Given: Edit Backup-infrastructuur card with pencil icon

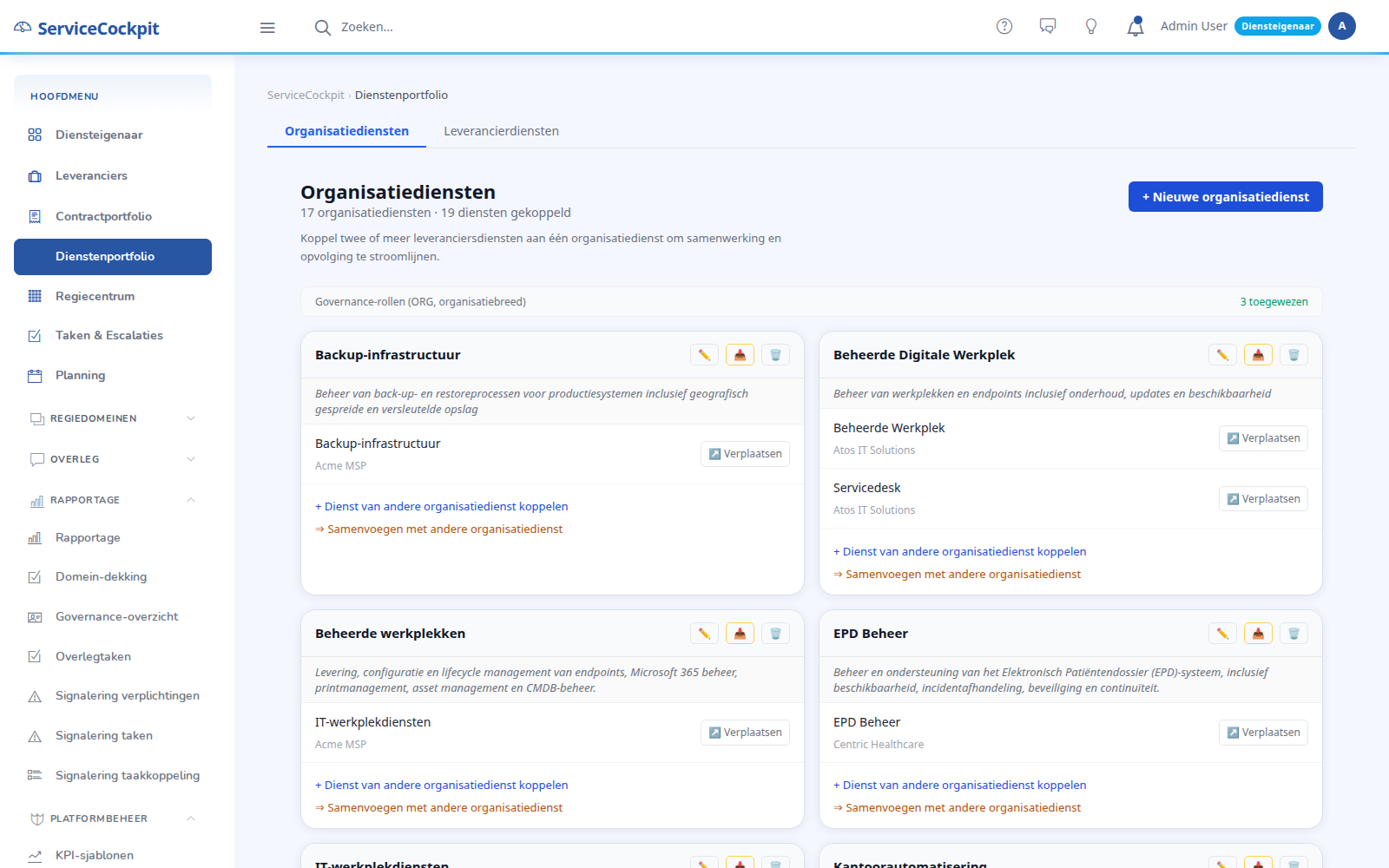Looking at the screenshot, I should 704,355.
